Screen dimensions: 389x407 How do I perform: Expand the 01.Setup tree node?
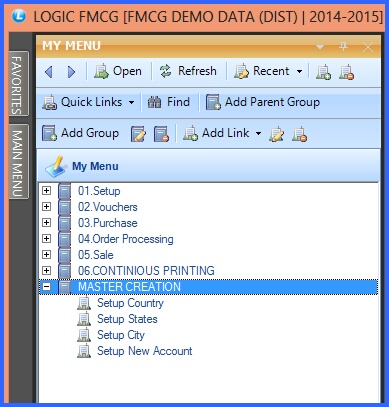pos(47,191)
